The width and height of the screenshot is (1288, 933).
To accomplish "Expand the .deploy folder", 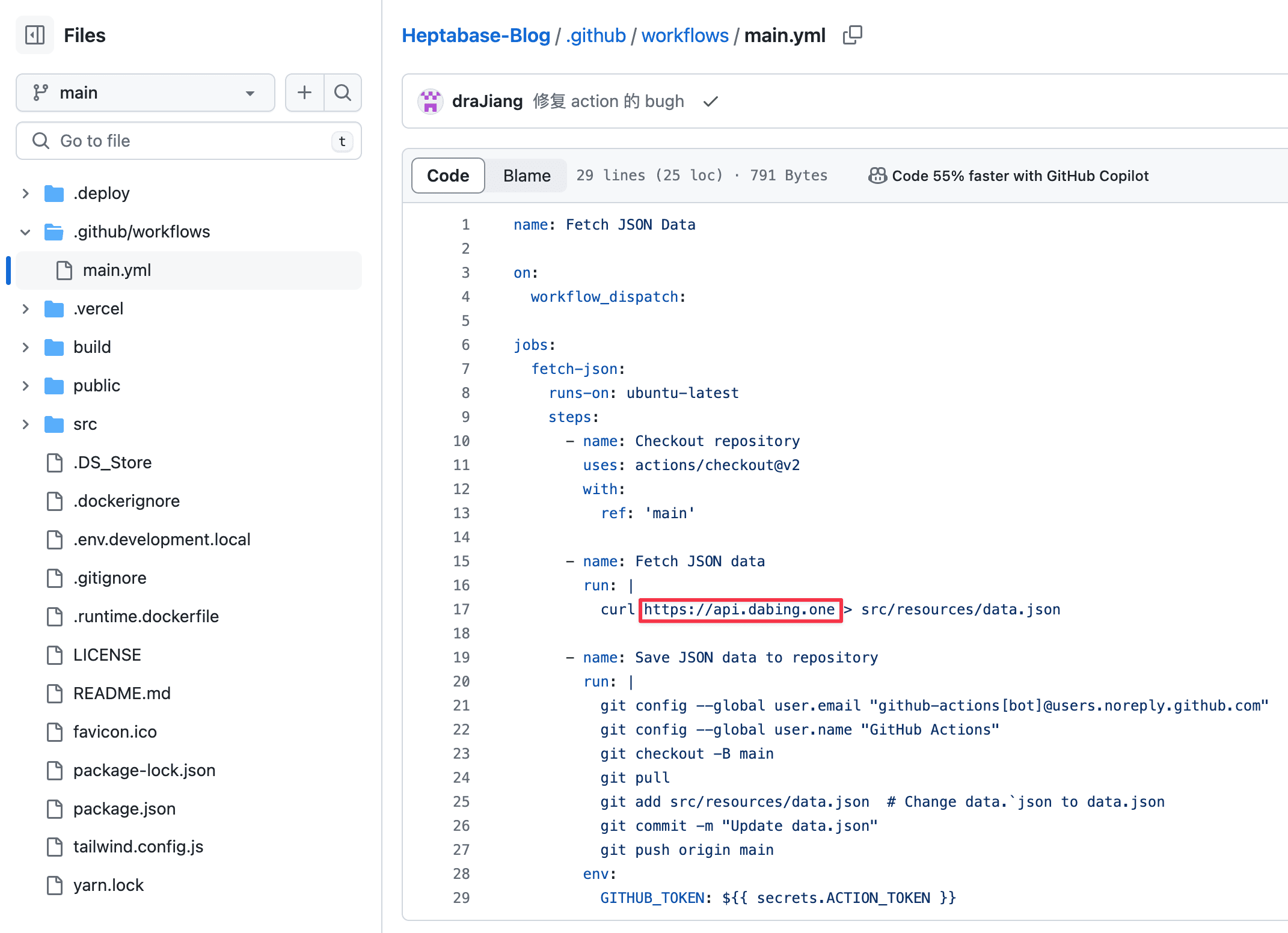I will pyautogui.click(x=25, y=194).
